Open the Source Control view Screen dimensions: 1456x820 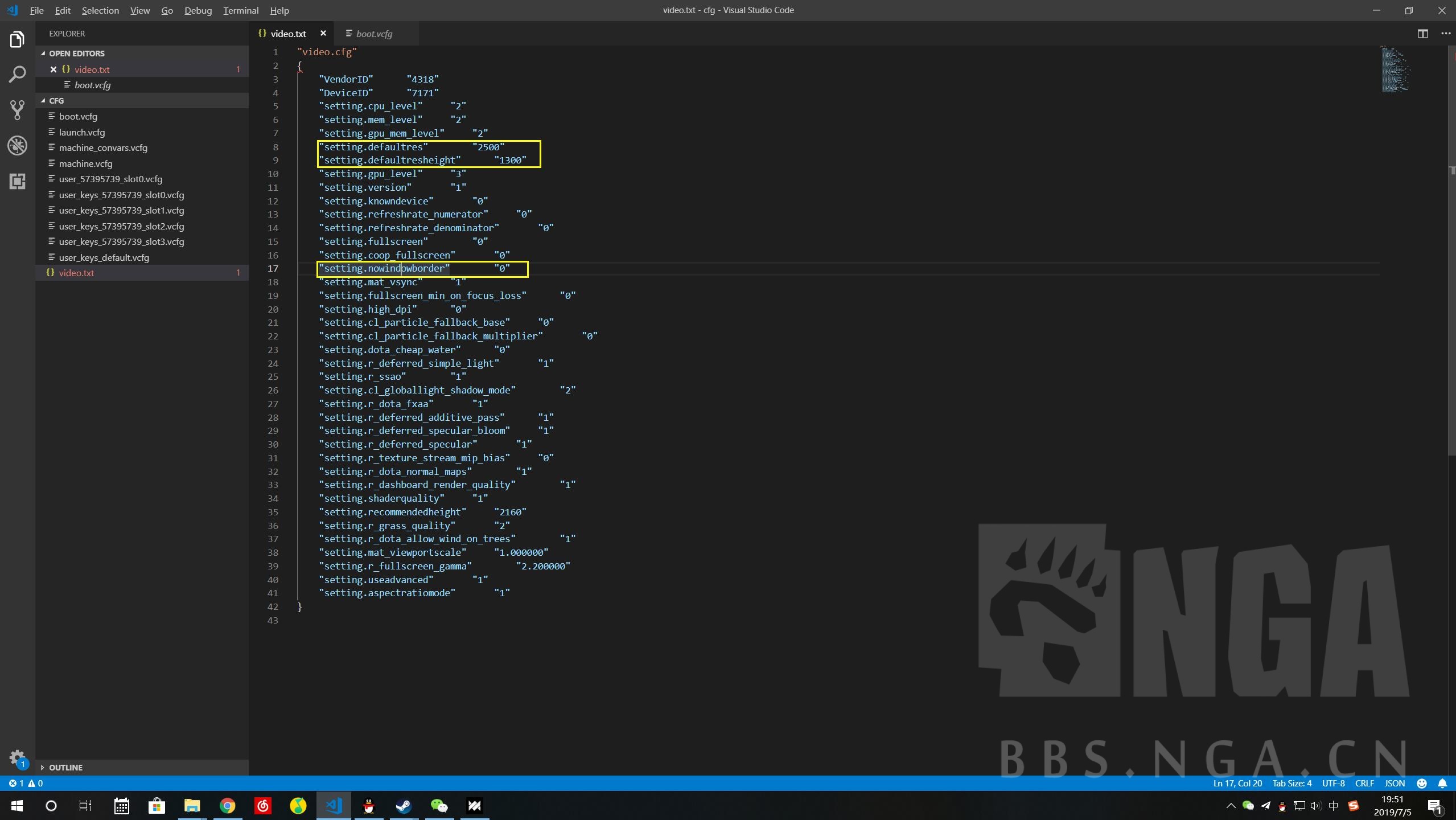tap(17, 109)
